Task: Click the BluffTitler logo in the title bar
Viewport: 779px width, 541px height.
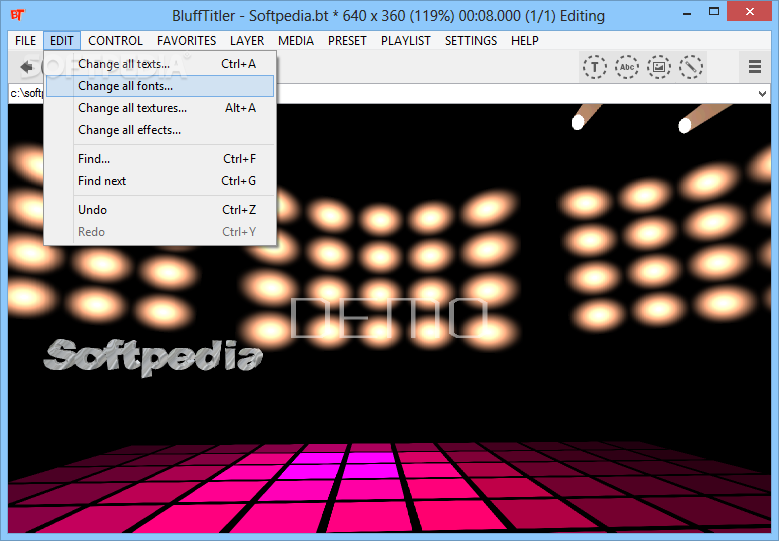Action: coord(18,15)
